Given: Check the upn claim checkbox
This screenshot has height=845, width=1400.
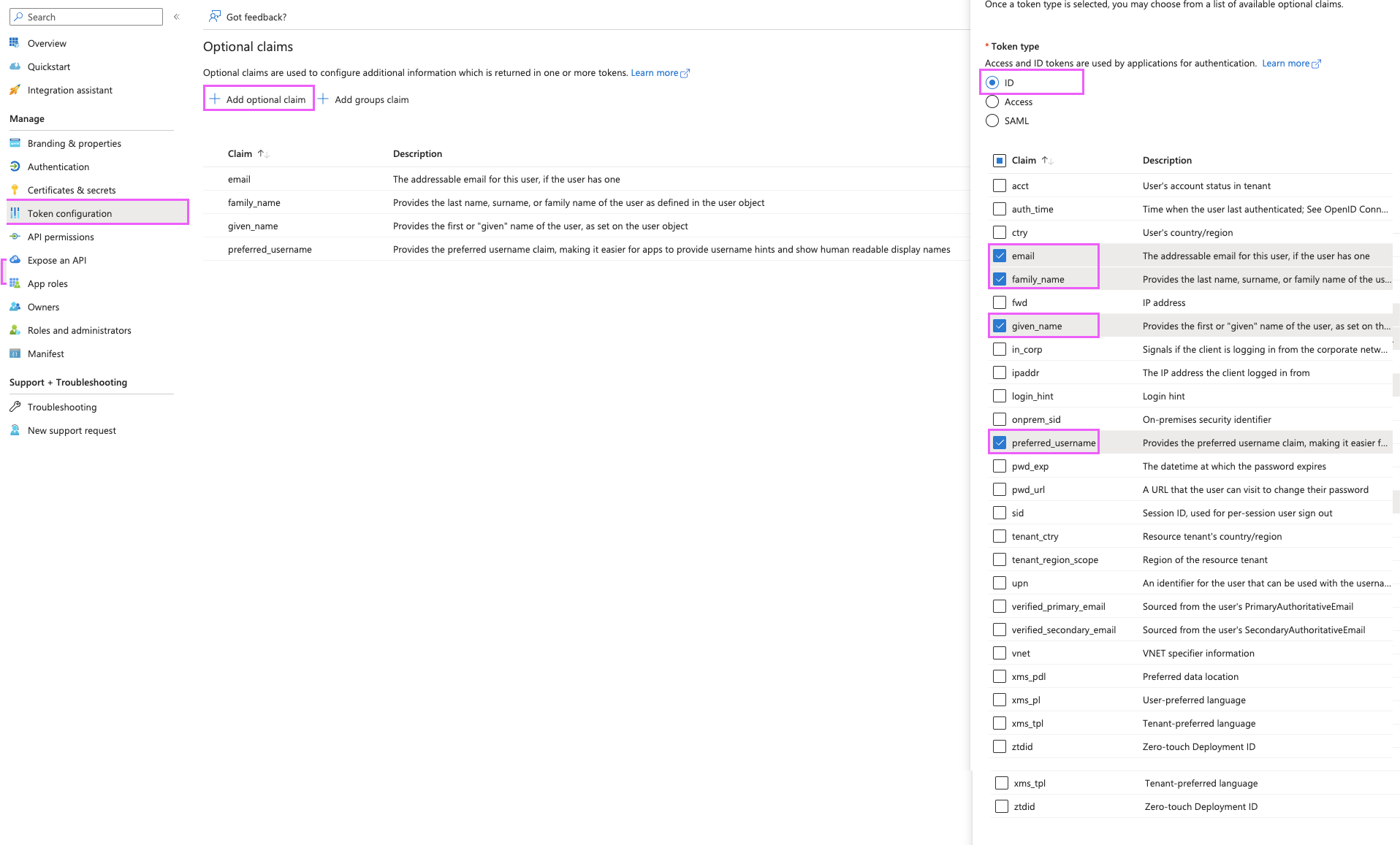Looking at the screenshot, I should (1000, 583).
